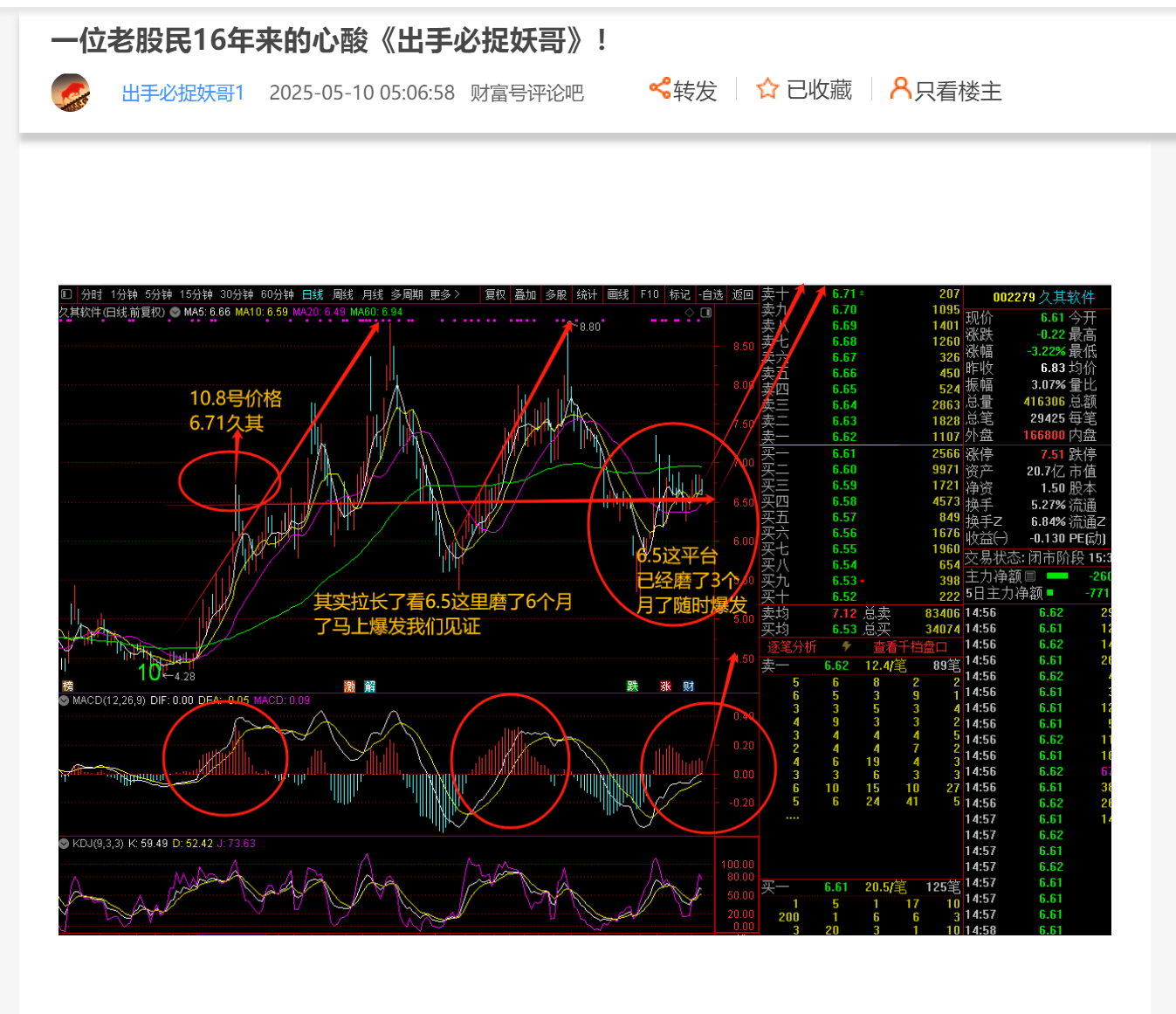Image resolution: width=1176 pixels, height=1014 pixels.
Task: Click the 涨 marker below the chart
Action: pyautogui.click(x=665, y=686)
